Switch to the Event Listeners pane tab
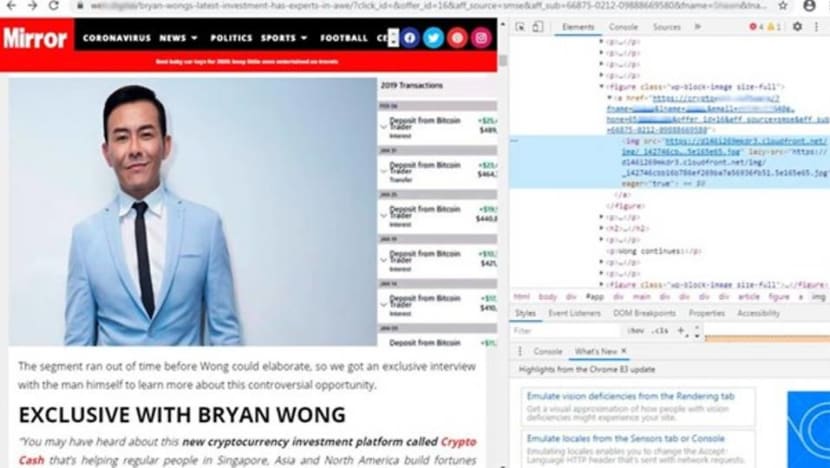The height and width of the screenshot is (468, 830). click(574, 313)
